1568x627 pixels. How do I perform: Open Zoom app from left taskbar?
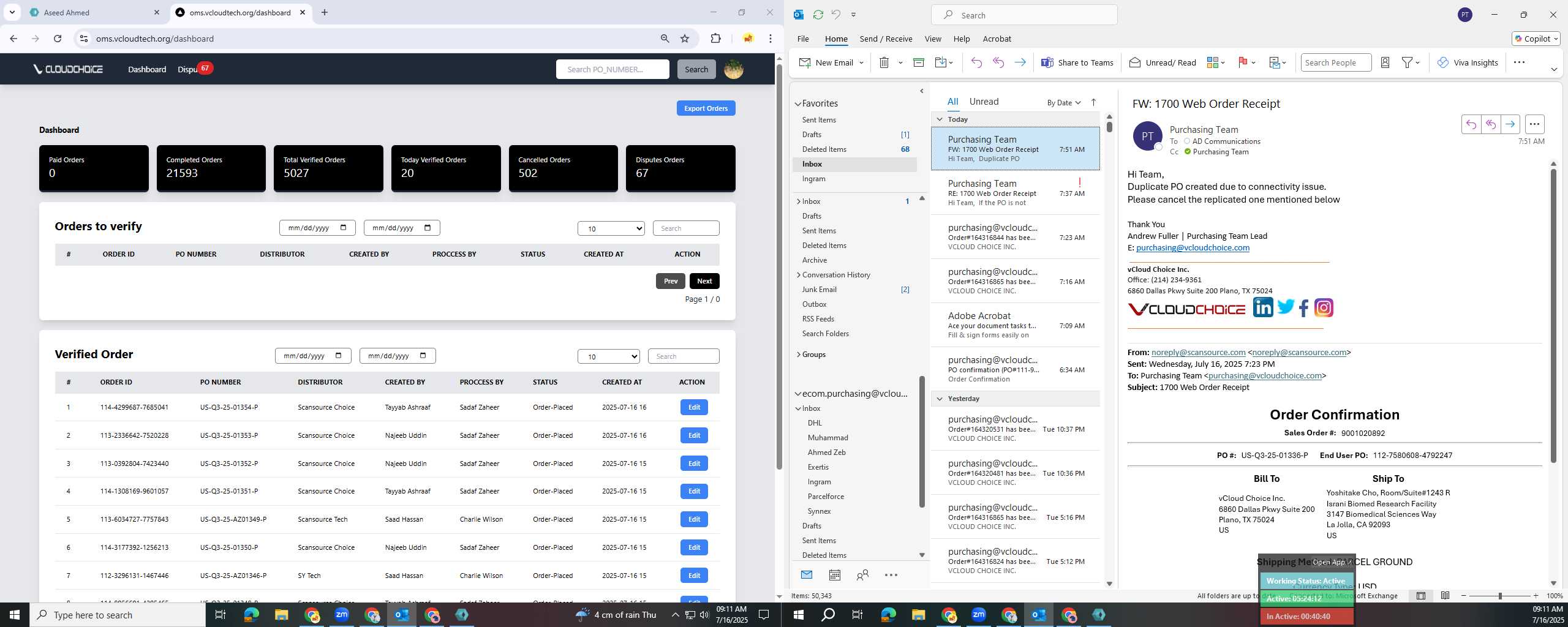pos(342,615)
